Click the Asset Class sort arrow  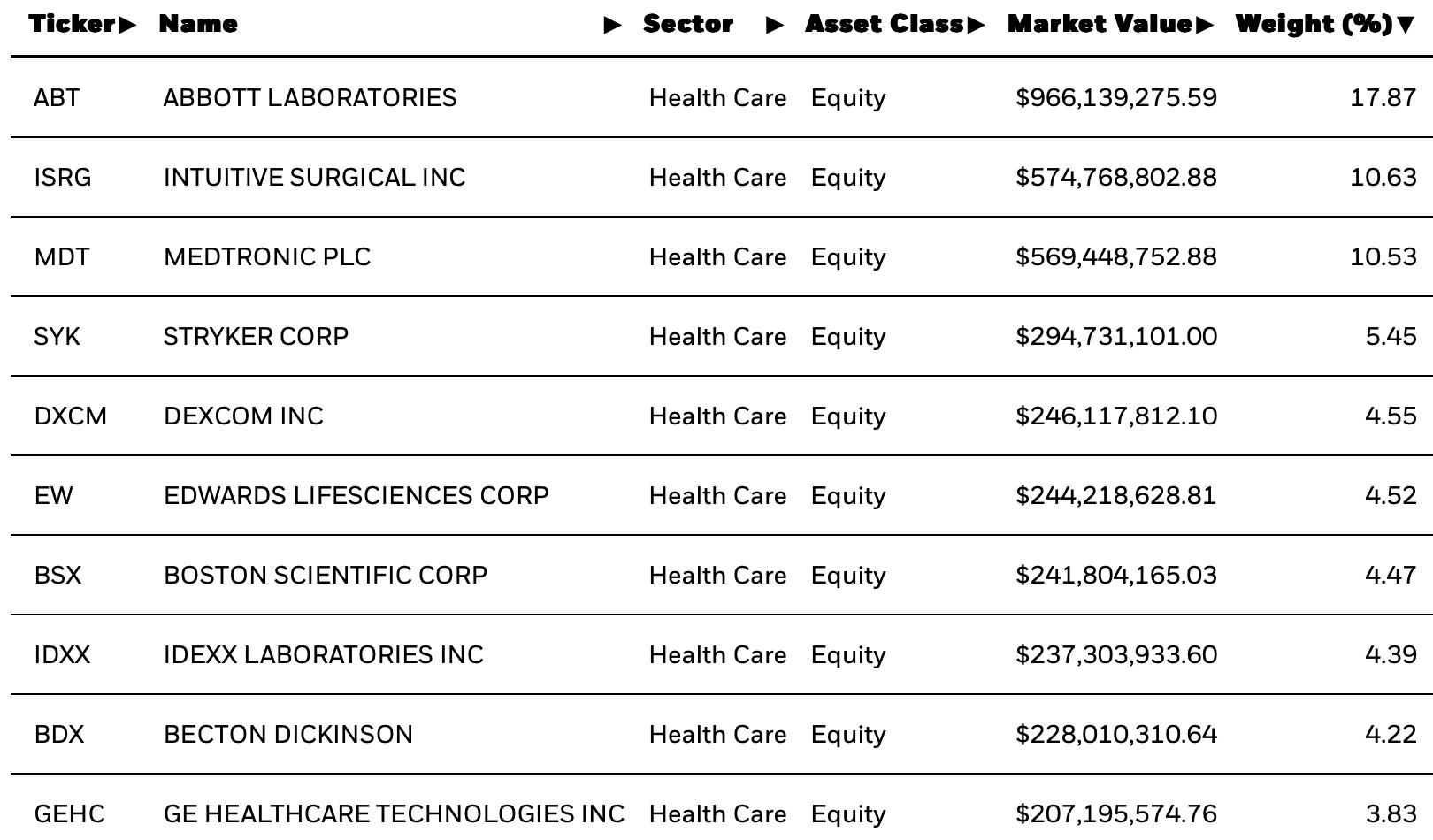point(976,25)
